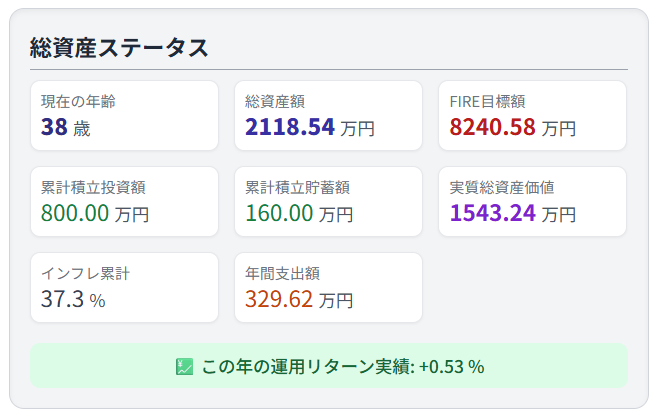
Task: Click the orange 329.62 万円 value
Action: click(299, 299)
